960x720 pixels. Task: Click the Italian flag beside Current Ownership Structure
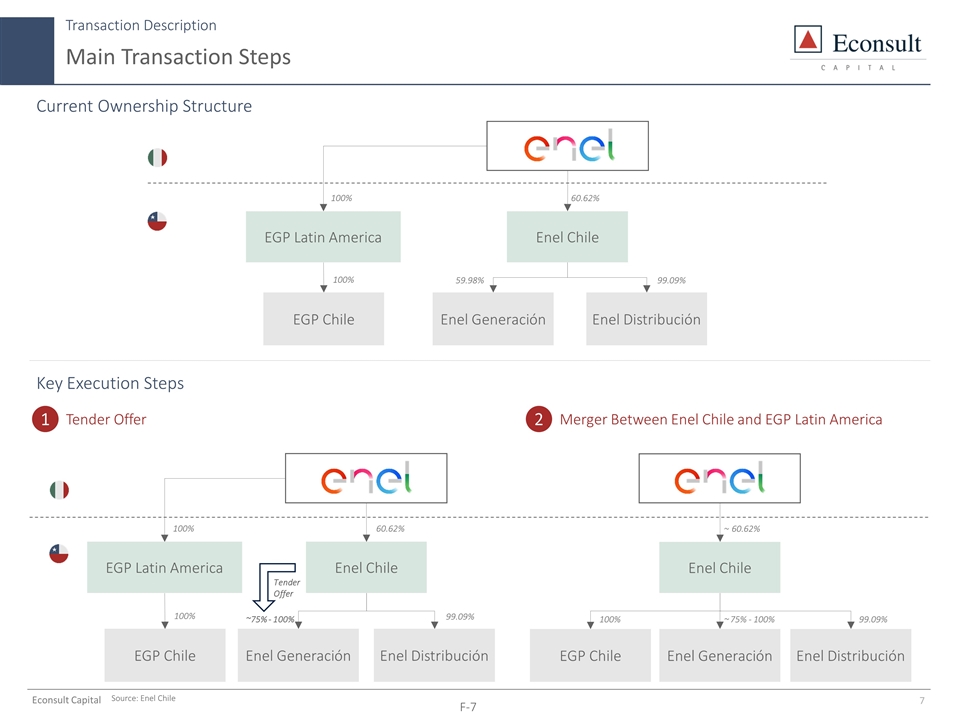[157, 158]
